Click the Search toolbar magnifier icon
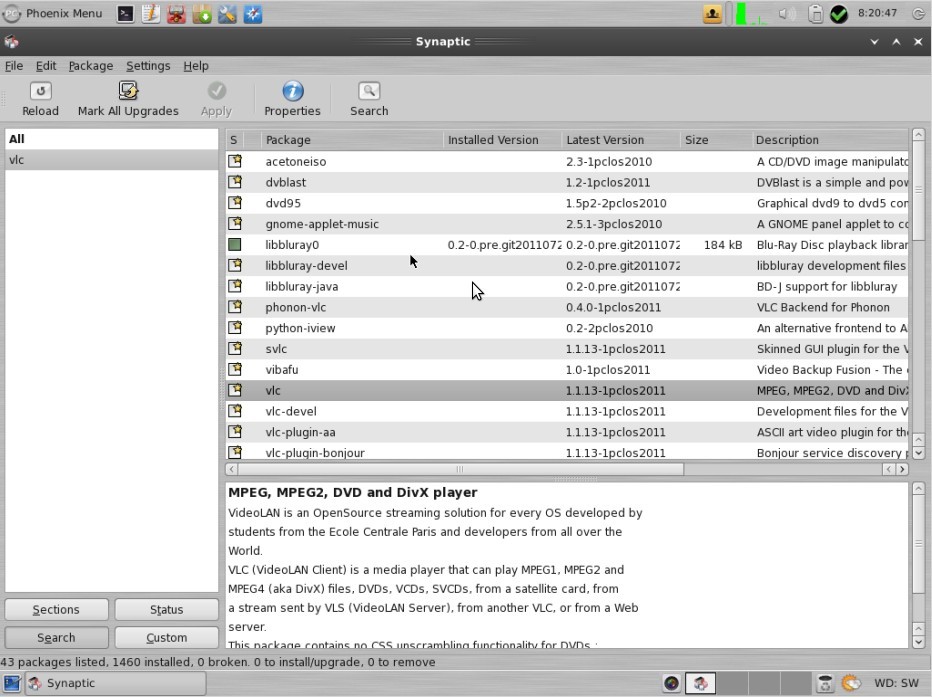 pyautogui.click(x=369, y=91)
